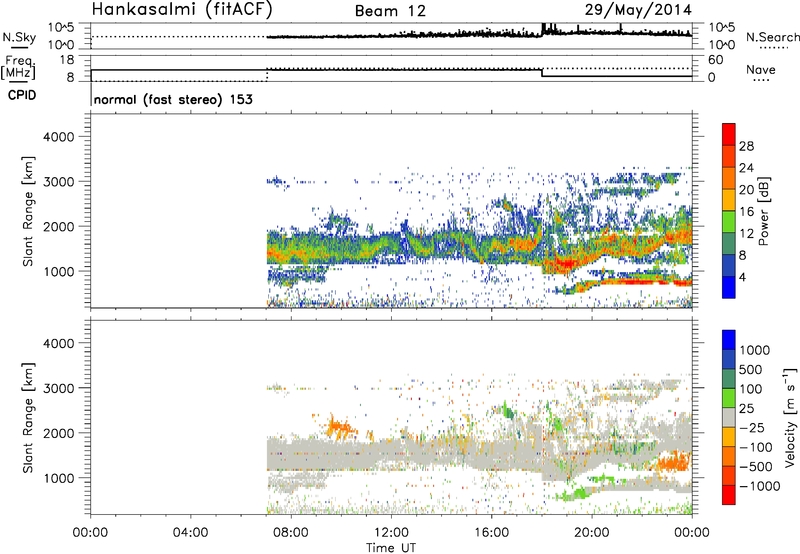Select the 12:00 time tick label

coord(391,533)
